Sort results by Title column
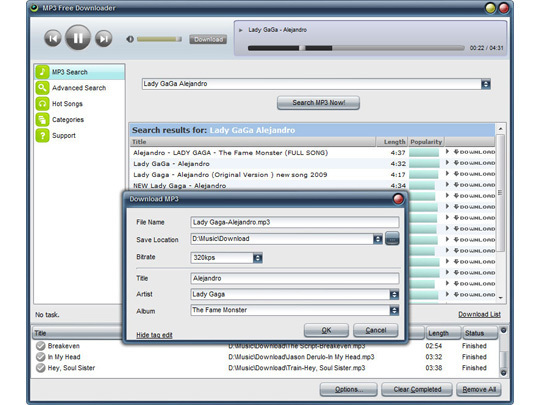This screenshot has width=540, height=405. coord(253,142)
